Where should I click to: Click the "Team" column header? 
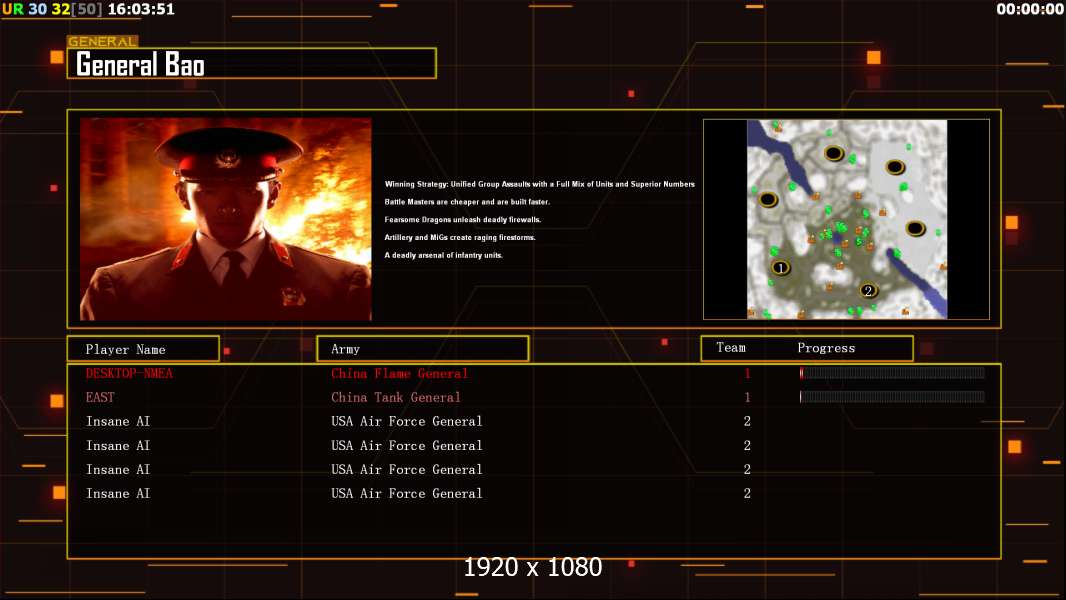tap(731, 348)
